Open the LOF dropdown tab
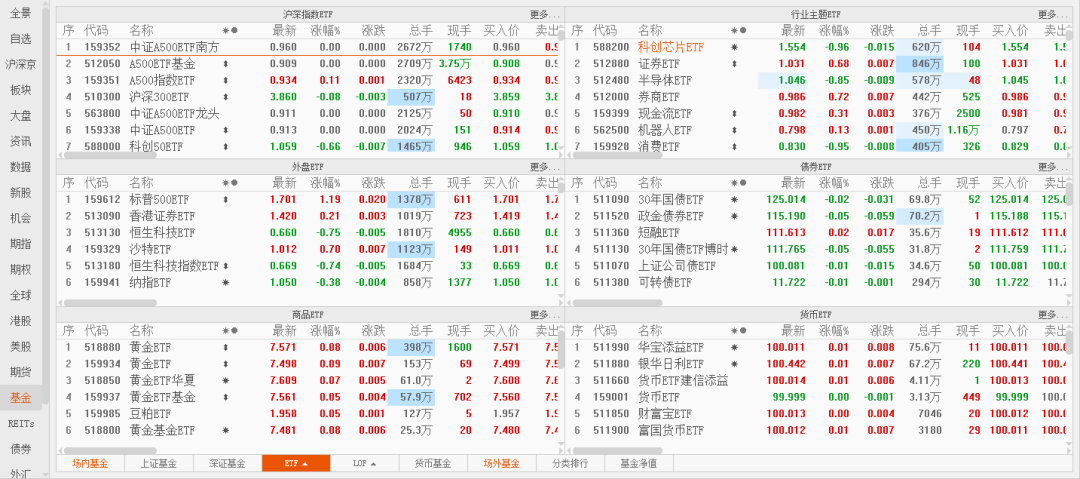1080x479 pixels. tap(364, 463)
